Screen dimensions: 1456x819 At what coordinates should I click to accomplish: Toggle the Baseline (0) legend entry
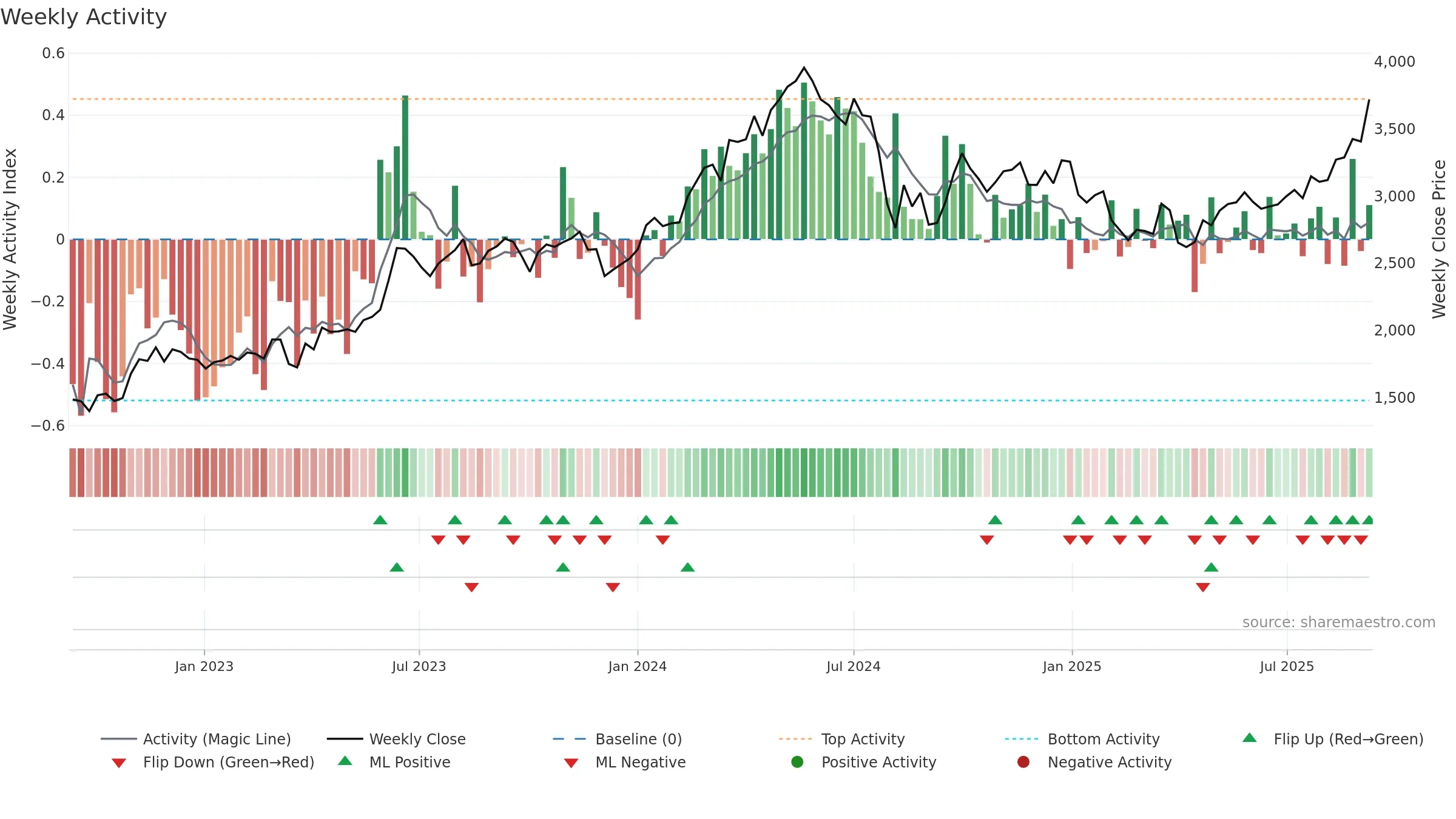(x=618, y=739)
